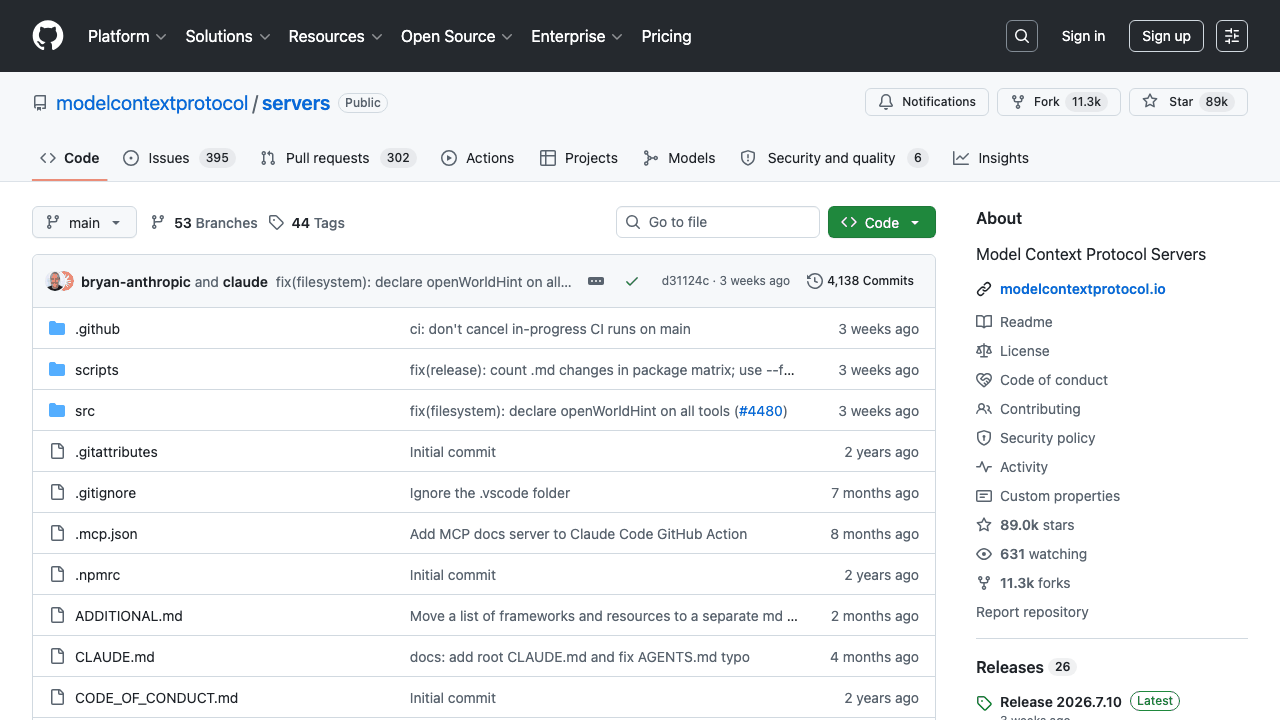Viewport: 1280px width, 720px height.
Task: Click the link icon beside modelcontextprotocol.io
Action: 984,289
